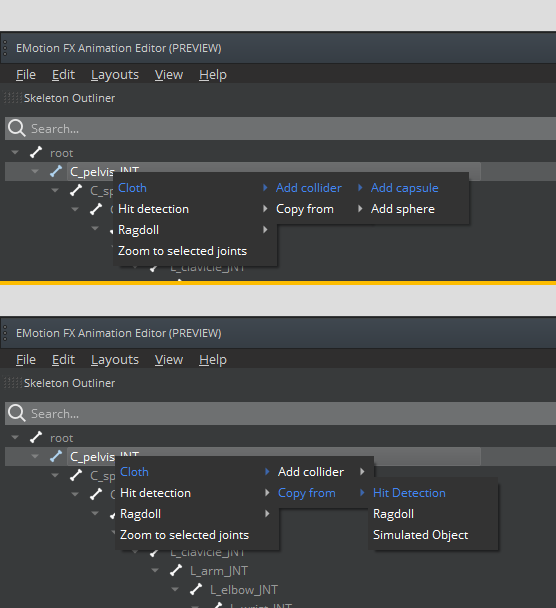The height and width of the screenshot is (608, 556).
Task: Collapse C_pelvis_JNT node in upper window
Action: [x=35, y=171]
